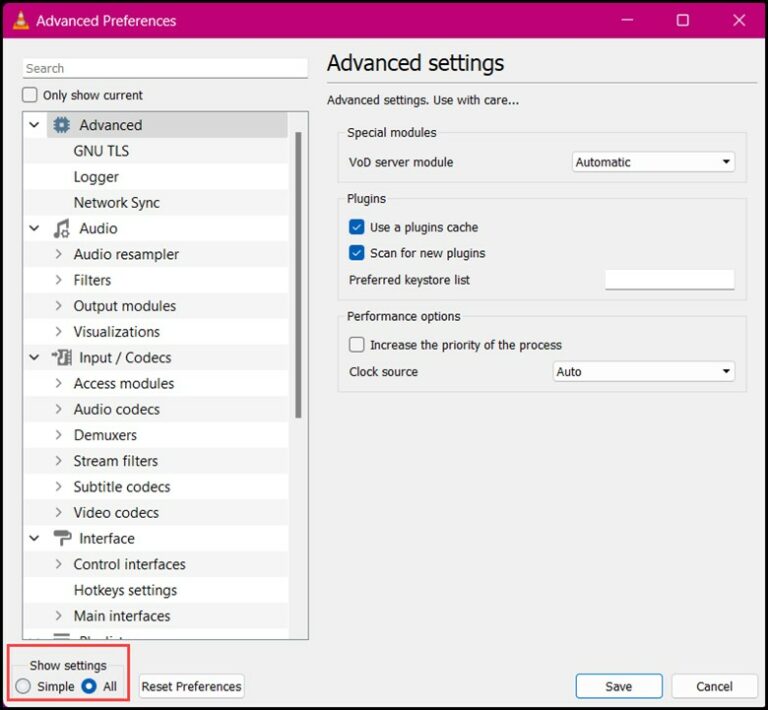Open the Hotkeys settings tree item
Image resolution: width=768 pixels, height=710 pixels.
(x=125, y=590)
